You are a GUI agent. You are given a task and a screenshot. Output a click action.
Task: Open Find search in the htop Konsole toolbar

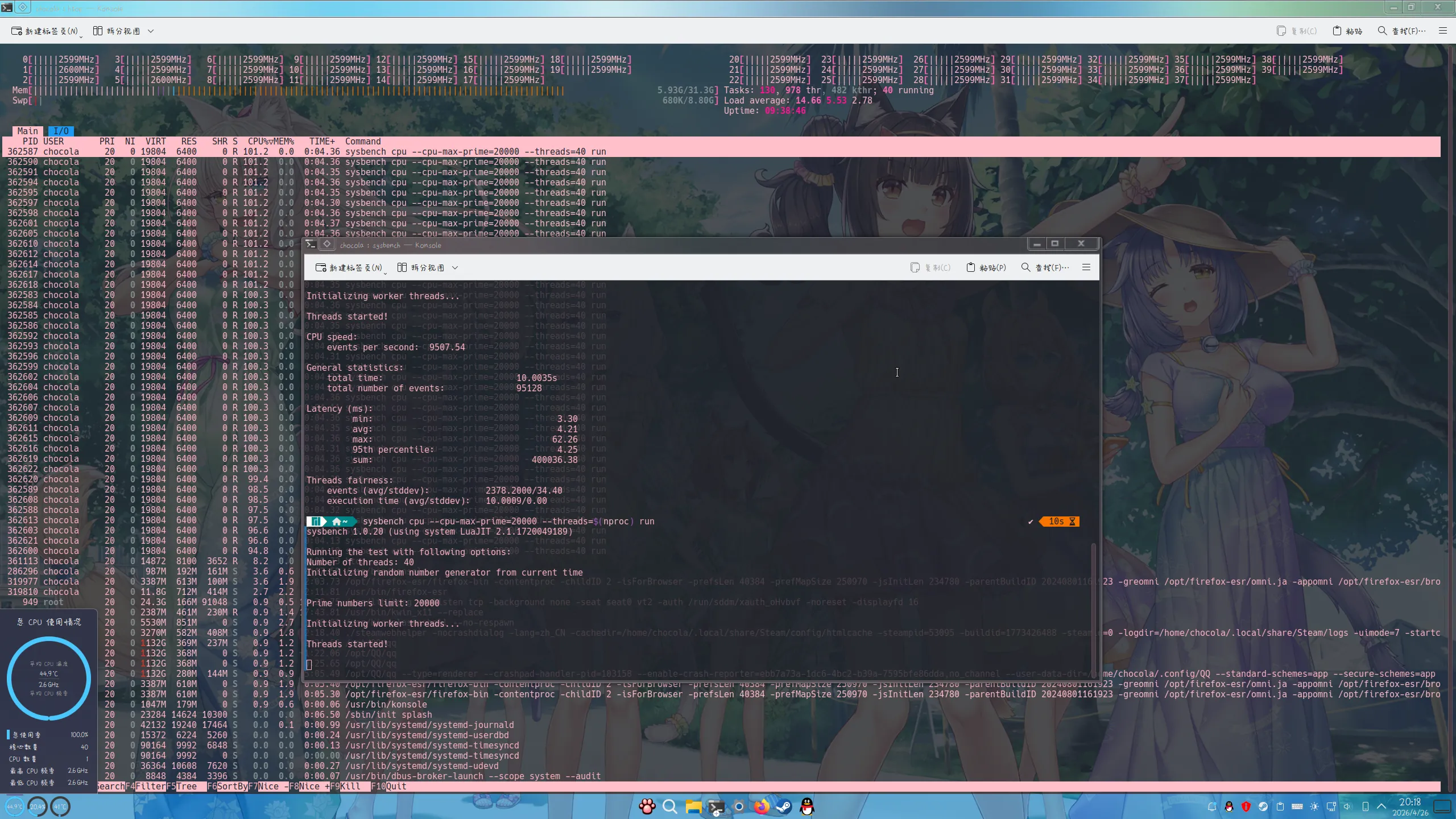[1401, 31]
